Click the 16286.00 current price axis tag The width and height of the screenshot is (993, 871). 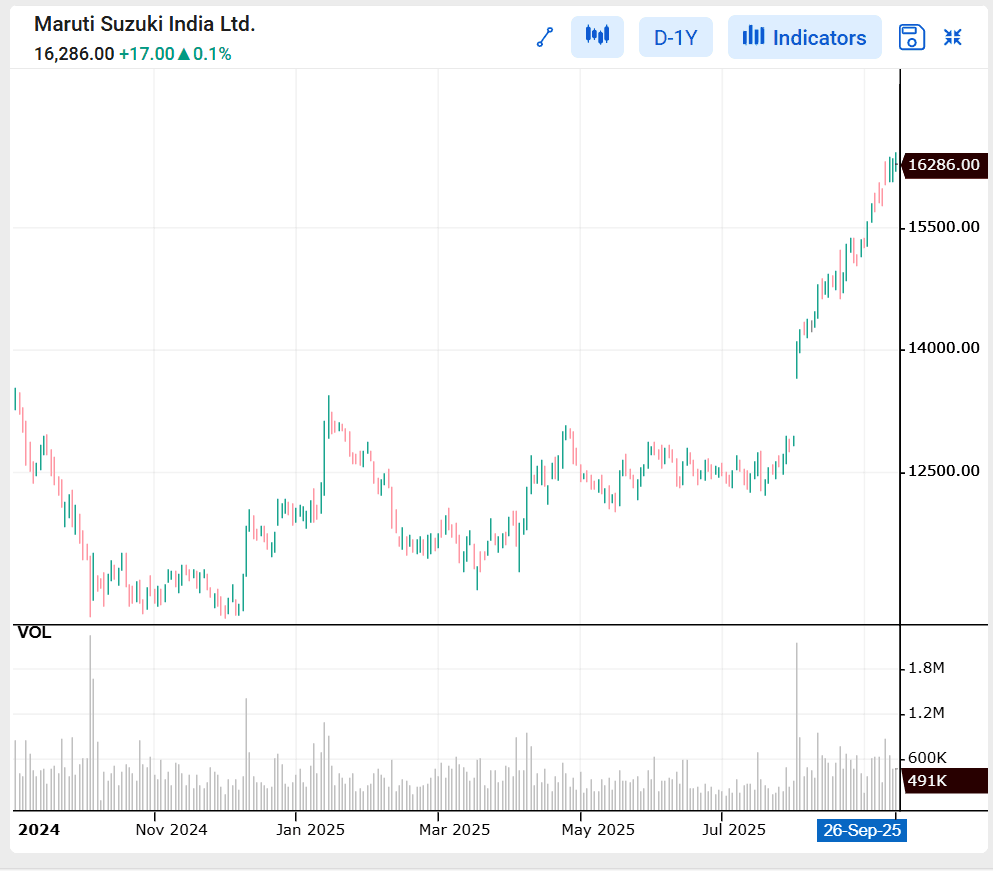click(944, 165)
